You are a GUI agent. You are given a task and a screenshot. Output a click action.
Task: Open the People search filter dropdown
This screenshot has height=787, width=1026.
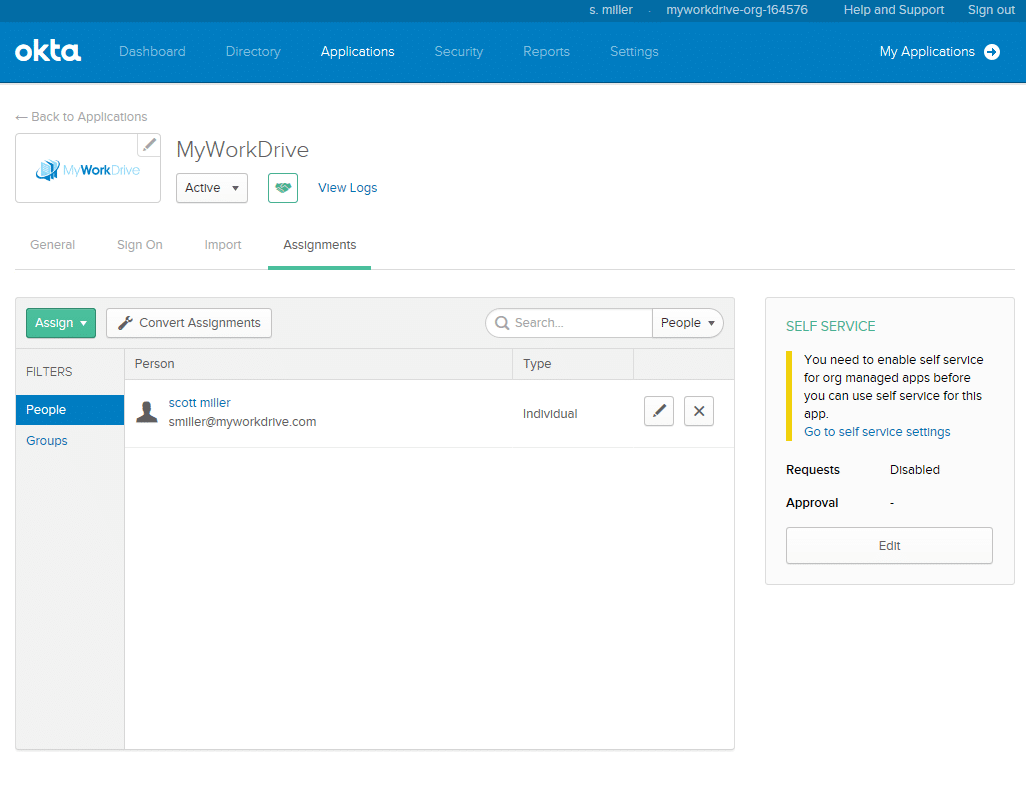[x=688, y=323]
